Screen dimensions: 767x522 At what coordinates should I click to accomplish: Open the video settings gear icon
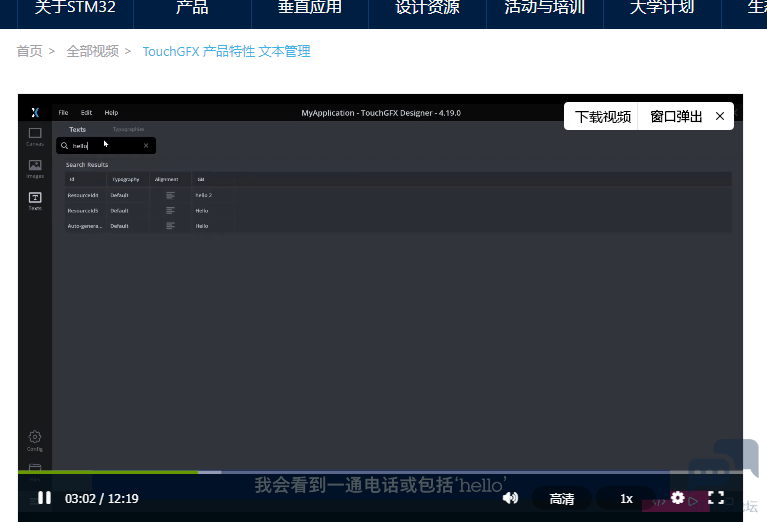pyautogui.click(x=677, y=498)
